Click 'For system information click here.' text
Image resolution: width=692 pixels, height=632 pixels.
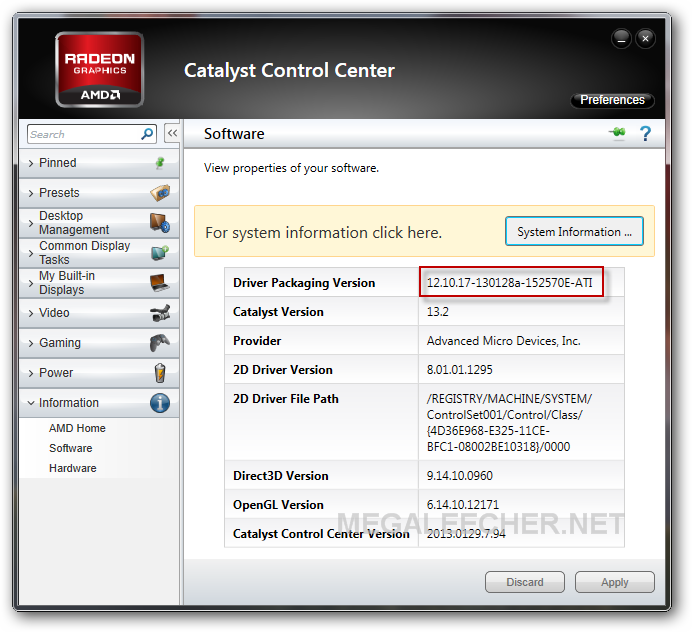click(323, 232)
